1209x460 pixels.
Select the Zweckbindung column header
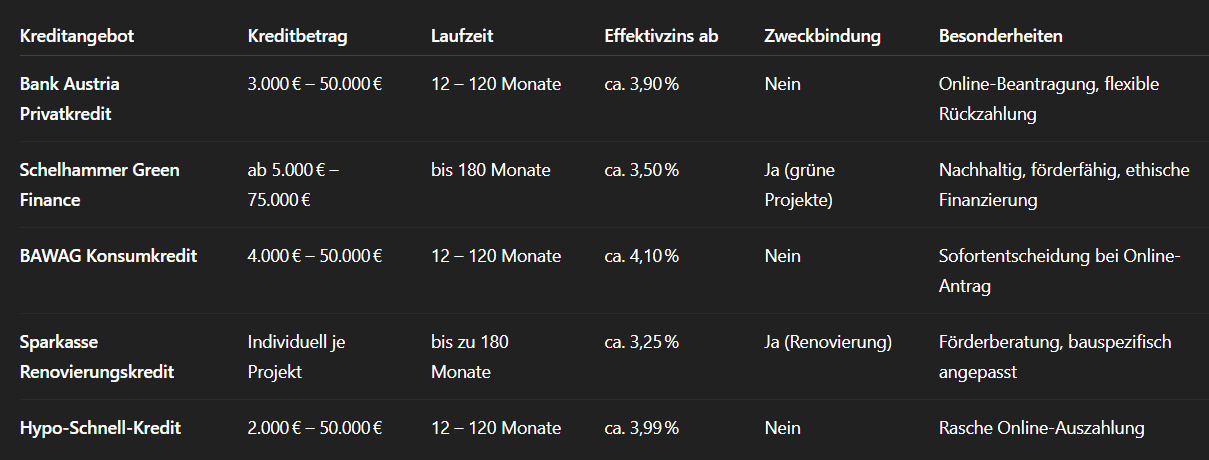822,36
